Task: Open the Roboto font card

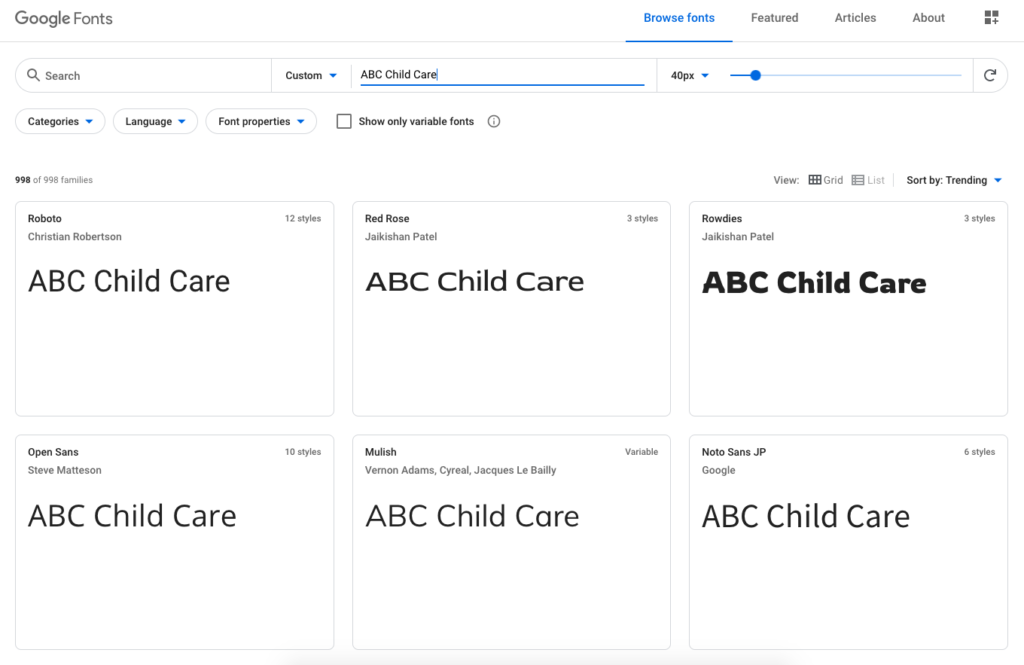Action: click(x=174, y=309)
